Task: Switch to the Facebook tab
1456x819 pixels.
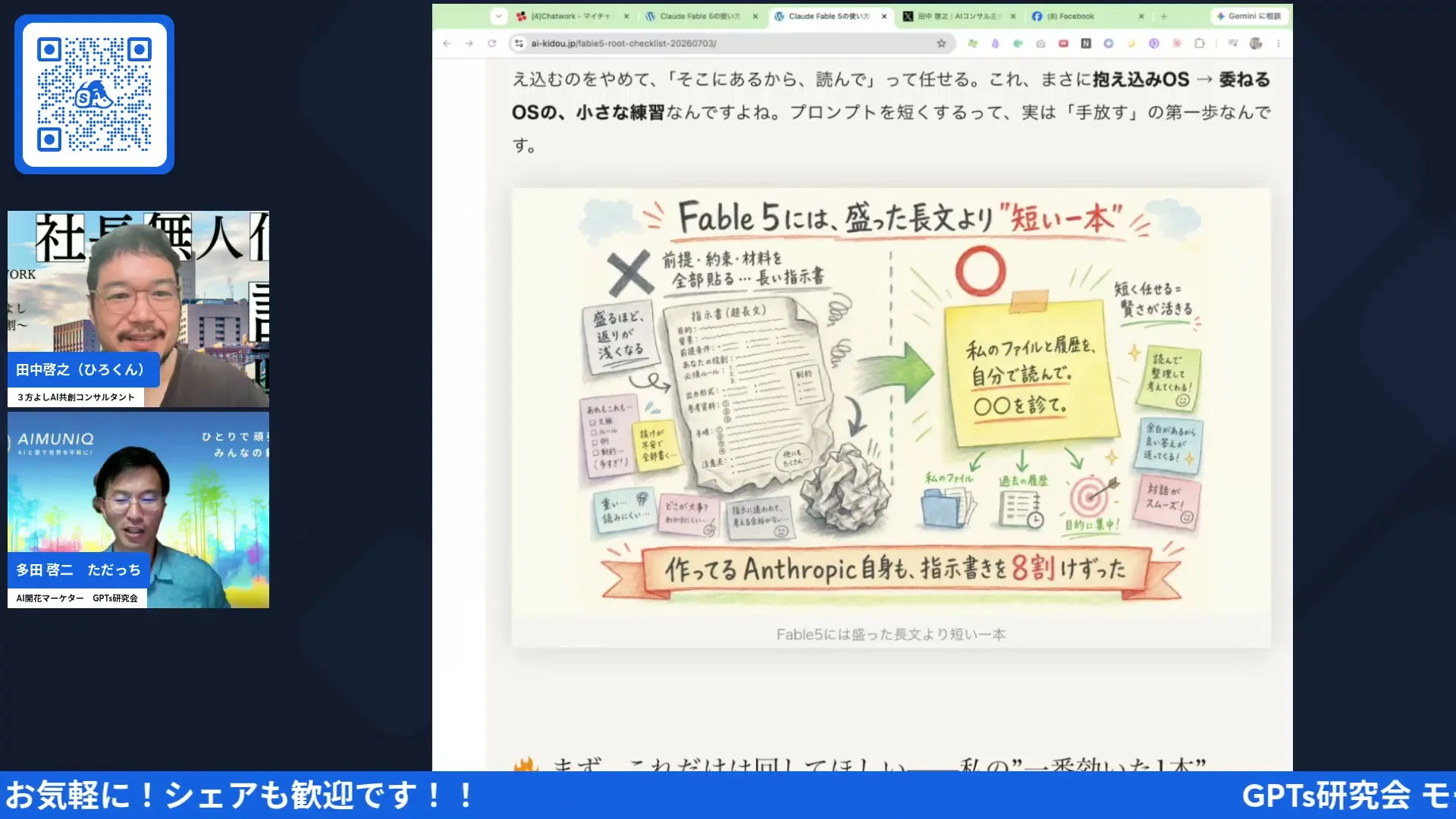Action: (x=1087, y=16)
